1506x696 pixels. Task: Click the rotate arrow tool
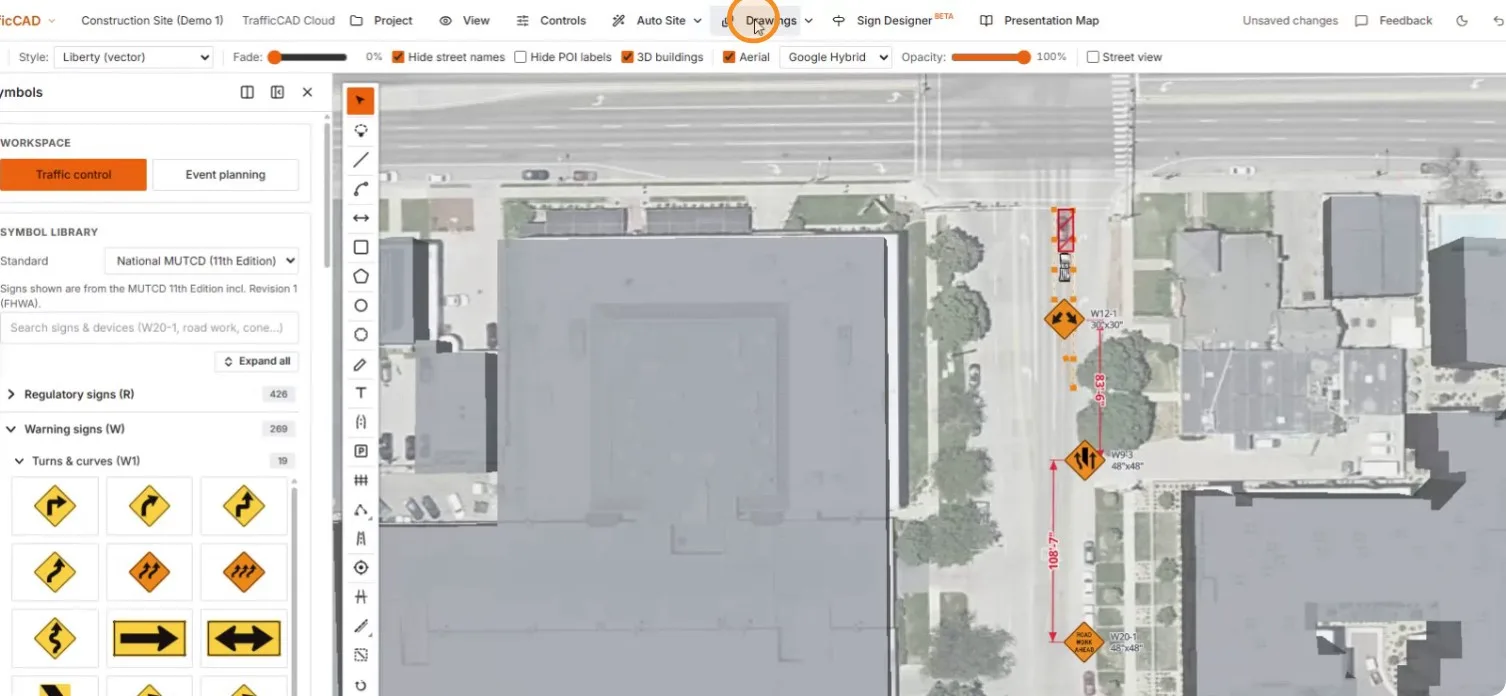361,685
